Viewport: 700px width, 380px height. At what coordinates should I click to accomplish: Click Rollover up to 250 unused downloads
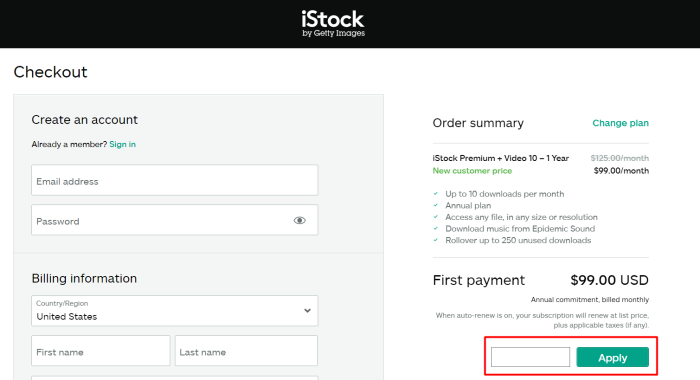point(518,240)
